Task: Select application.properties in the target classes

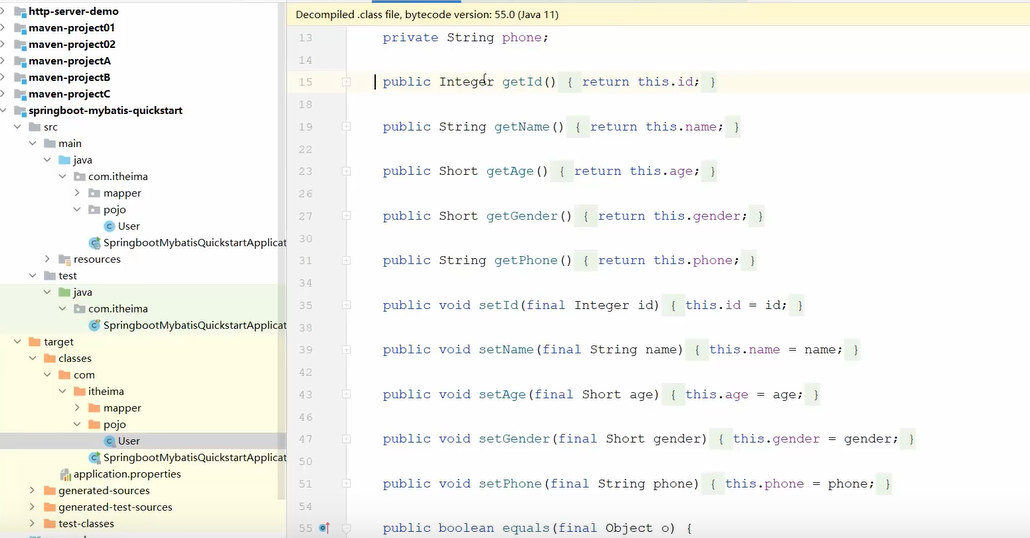Action: coord(127,474)
